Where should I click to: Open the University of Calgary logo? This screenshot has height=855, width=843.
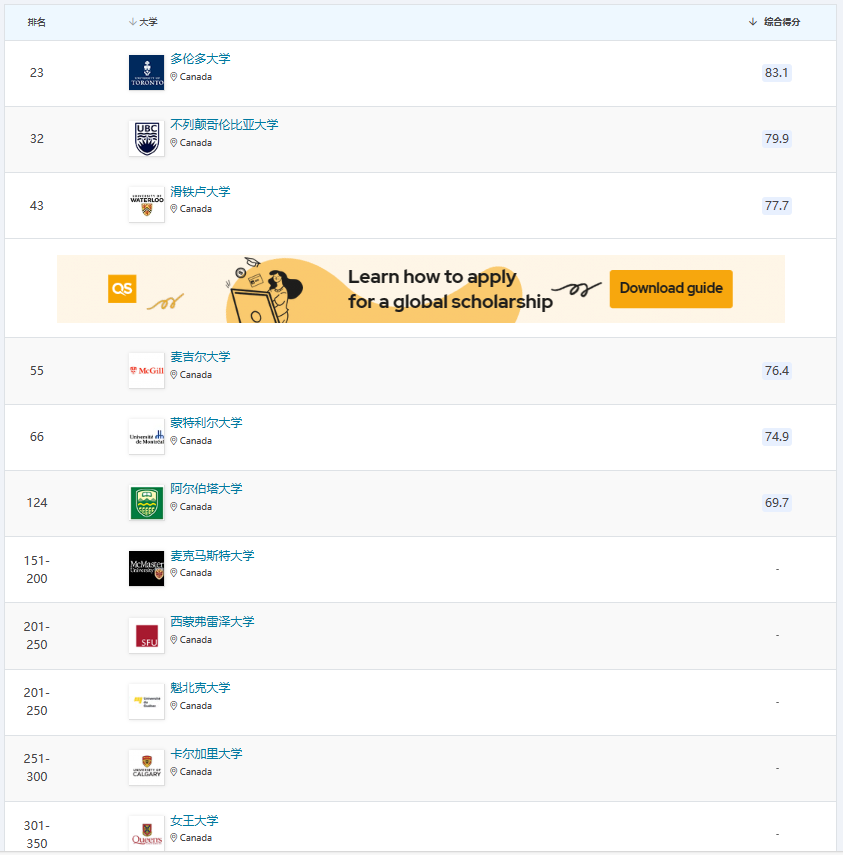click(x=146, y=767)
